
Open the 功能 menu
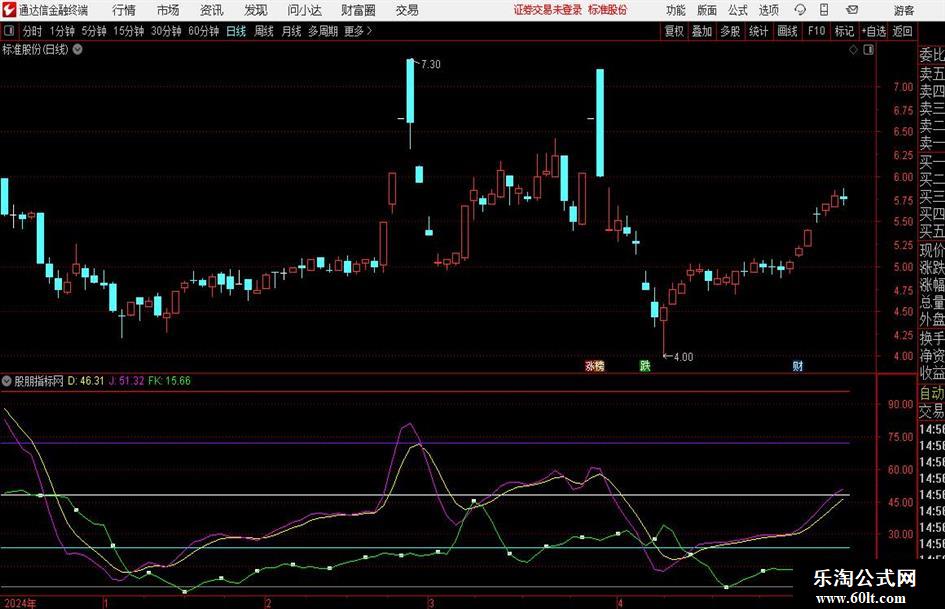point(676,10)
